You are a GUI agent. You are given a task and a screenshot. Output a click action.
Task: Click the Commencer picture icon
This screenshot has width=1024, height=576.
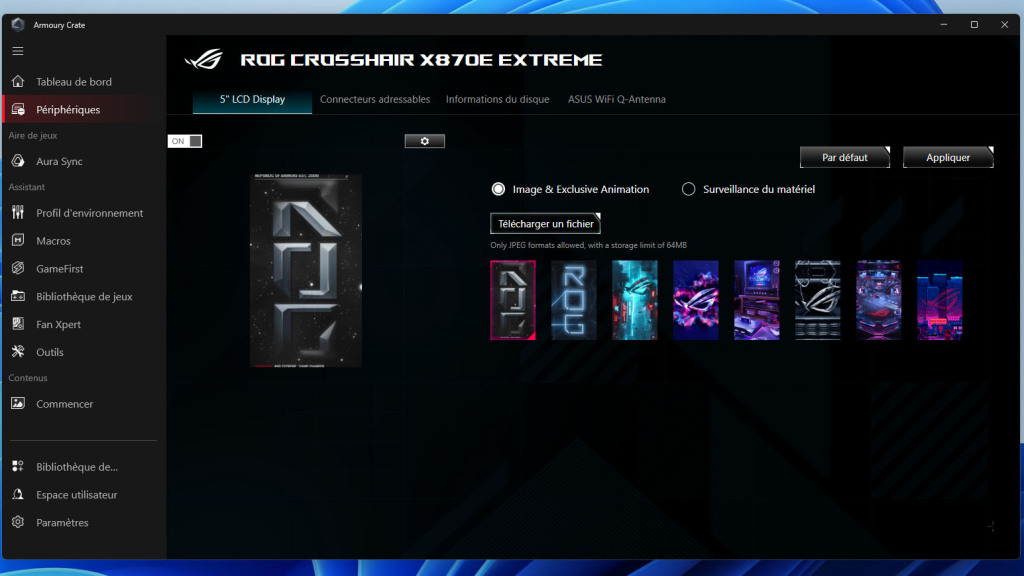[x=18, y=404]
